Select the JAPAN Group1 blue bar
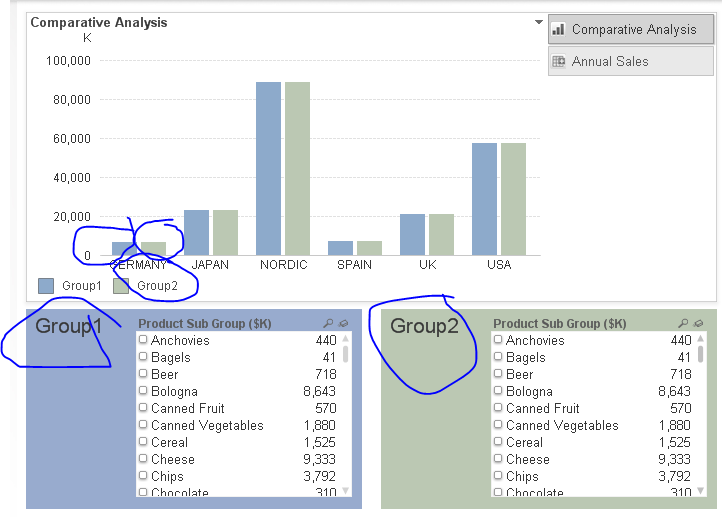Screen dimensions: 722x517 [197, 232]
